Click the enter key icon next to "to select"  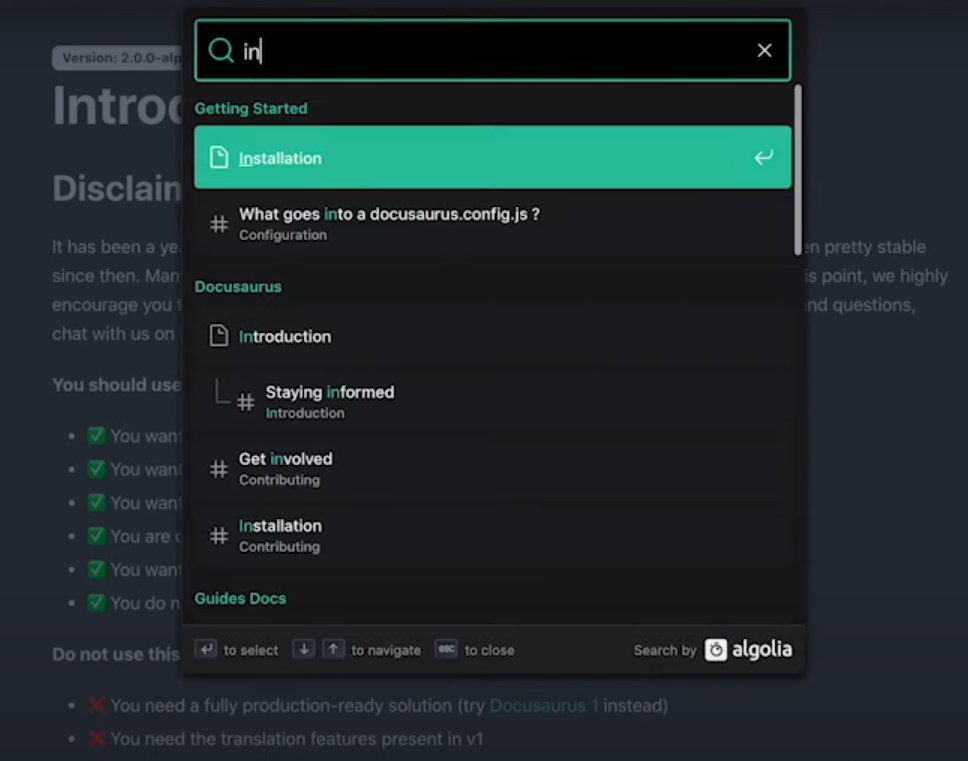pyautogui.click(x=206, y=649)
